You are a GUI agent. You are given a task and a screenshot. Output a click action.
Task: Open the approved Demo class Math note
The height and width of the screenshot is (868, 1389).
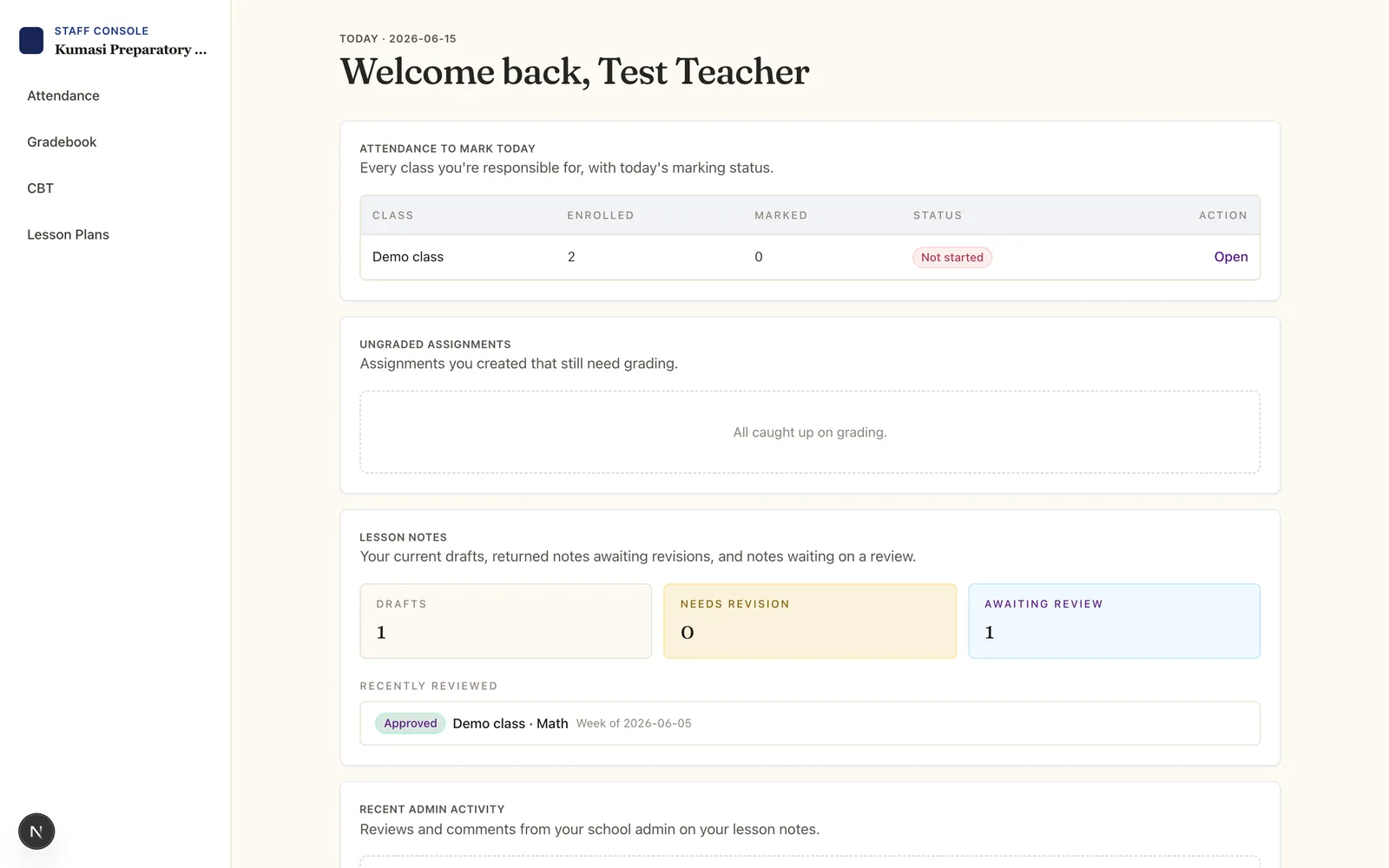coord(810,723)
